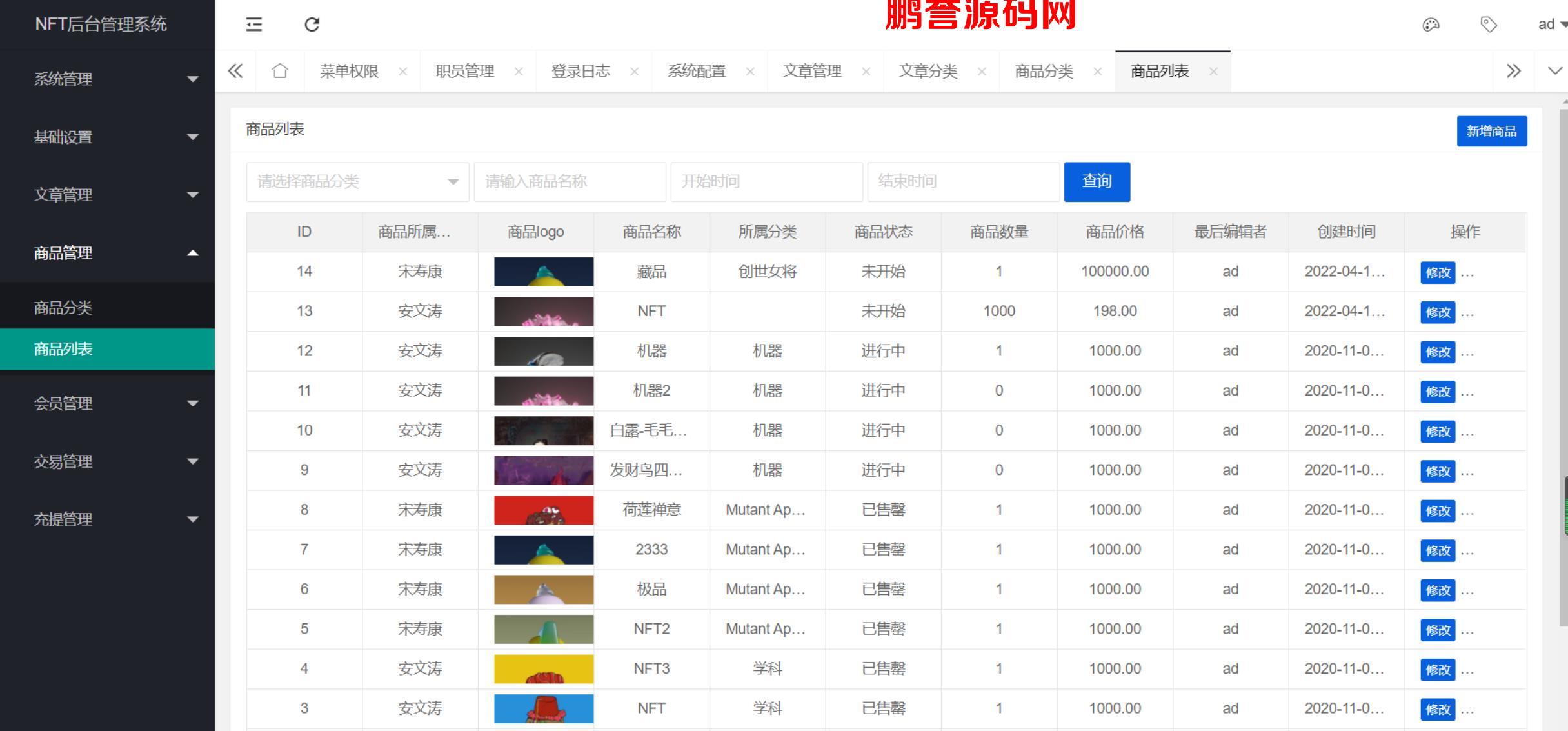Open the logo thumbnail of product 荷莲禅意
The width and height of the screenshot is (1568, 731).
(x=544, y=510)
